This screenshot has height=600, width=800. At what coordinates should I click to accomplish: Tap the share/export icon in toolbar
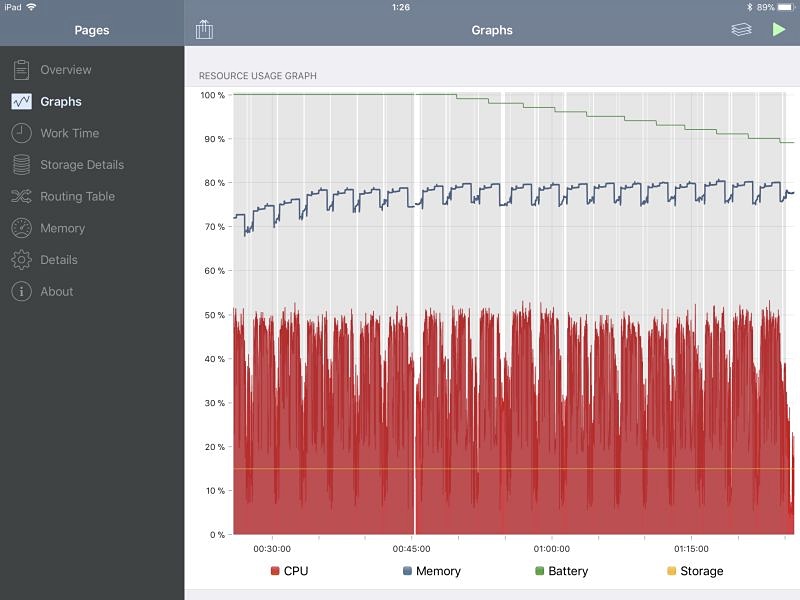coord(204,30)
